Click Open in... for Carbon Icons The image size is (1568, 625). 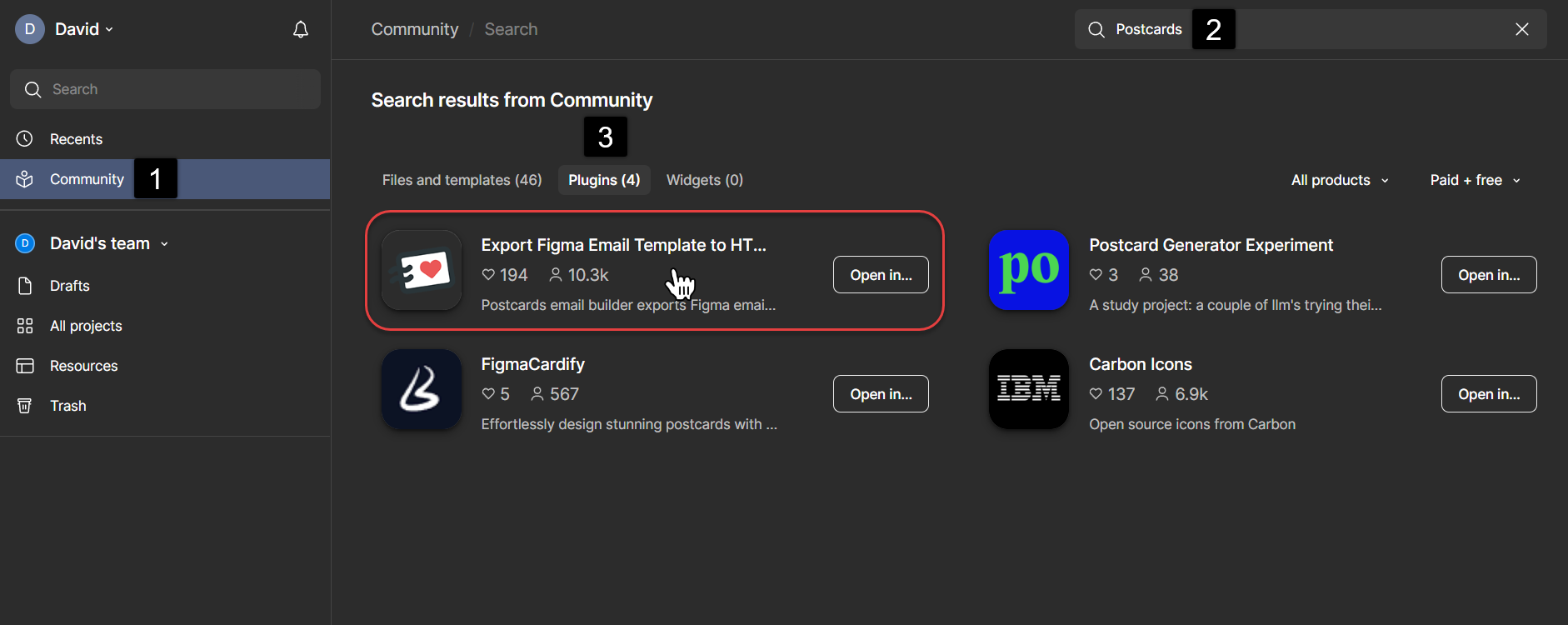[x=1489, y=393]
